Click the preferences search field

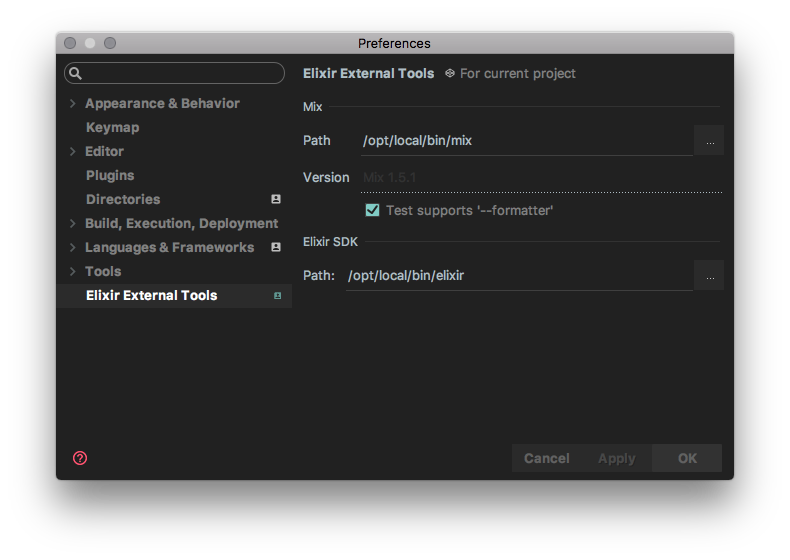180,73
